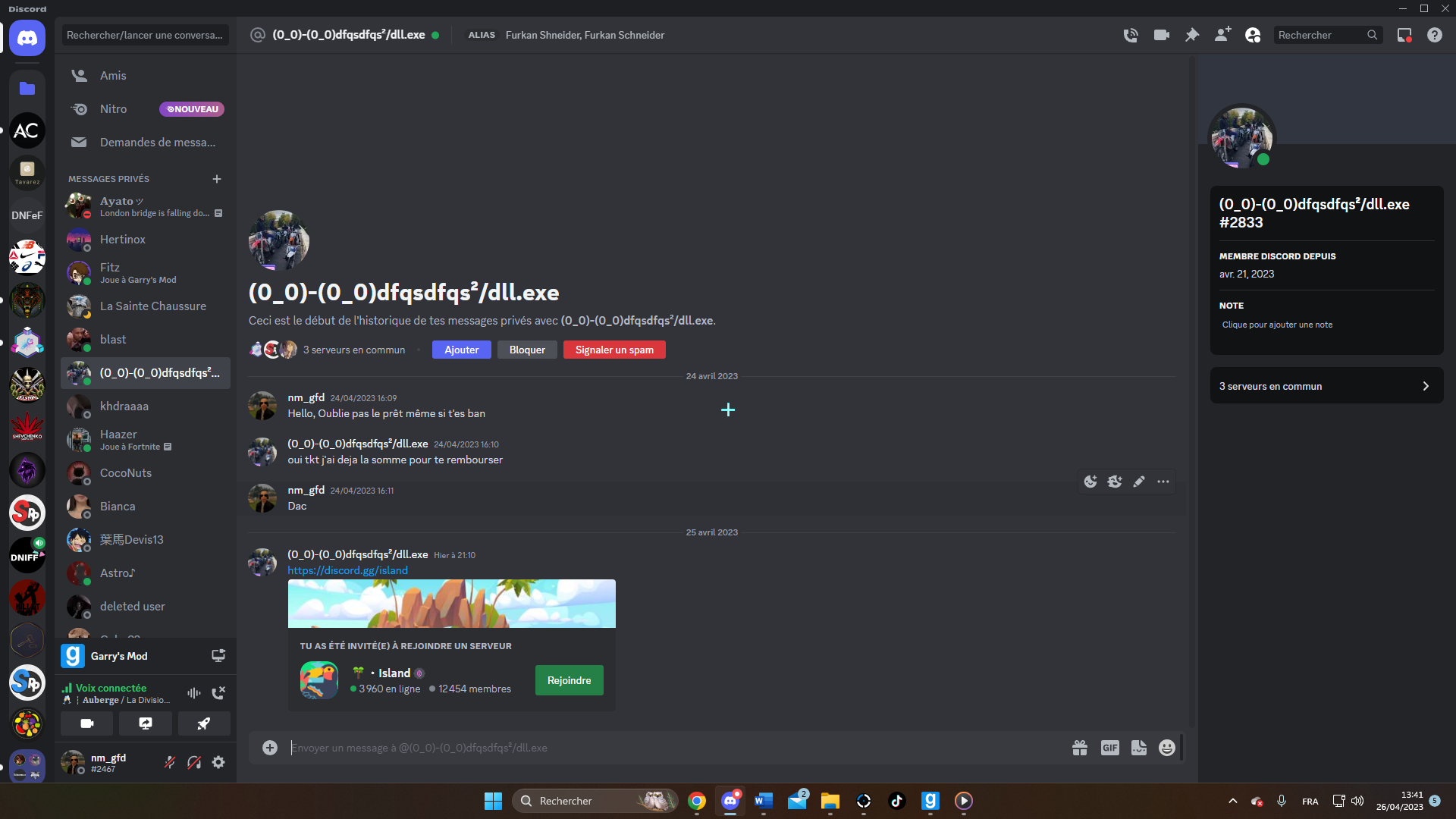This screenshot has width=1456, height=819.
Task: Open the DNFeF server
Action: pyautogui.click(x=27, y=215)
